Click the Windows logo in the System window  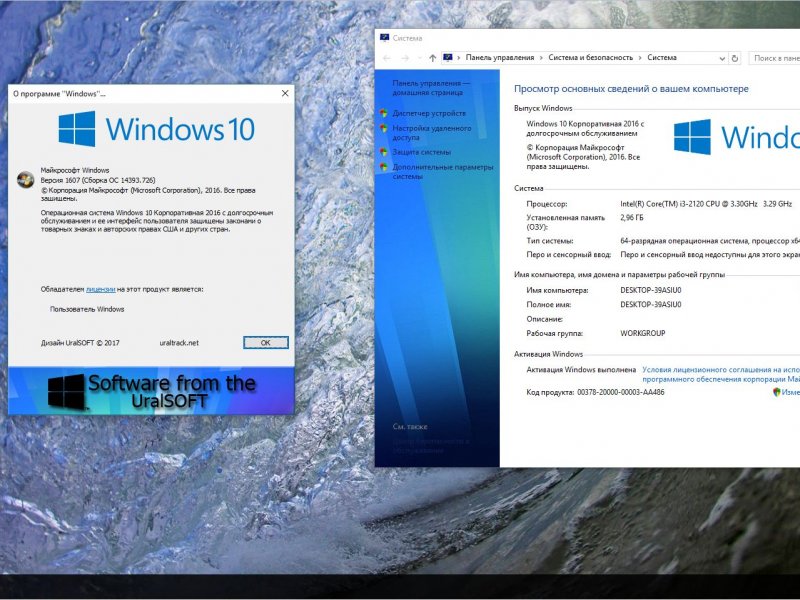pyautogui.click(x=737, y=137)
